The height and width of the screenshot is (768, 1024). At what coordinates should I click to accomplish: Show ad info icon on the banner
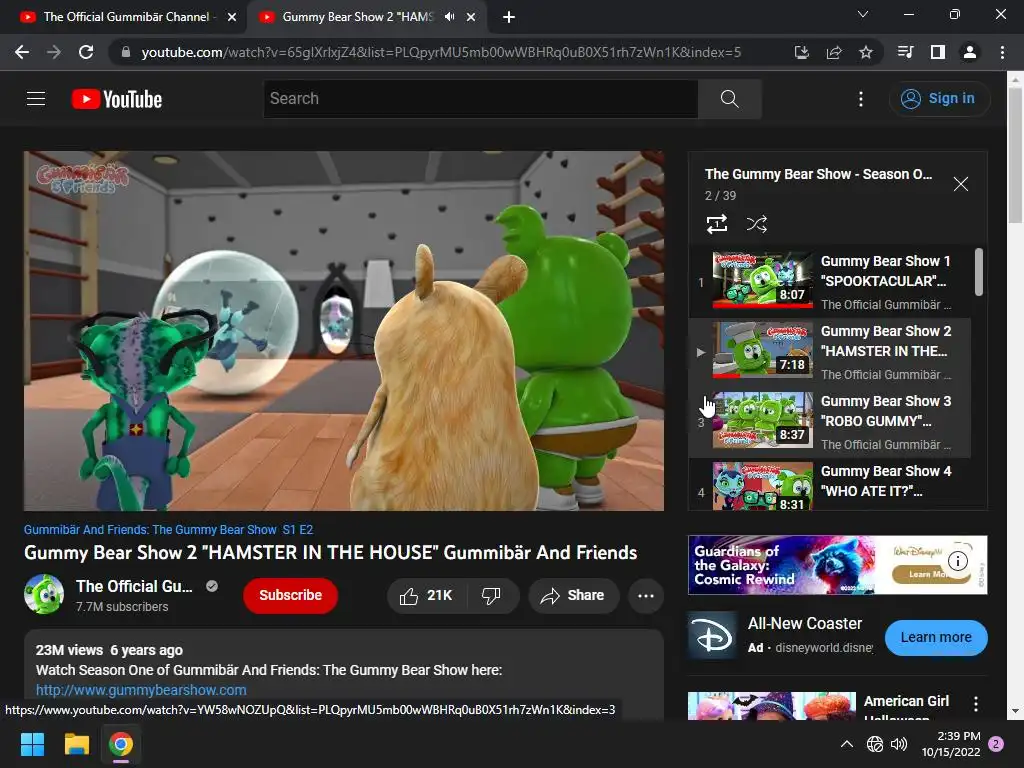957,560
